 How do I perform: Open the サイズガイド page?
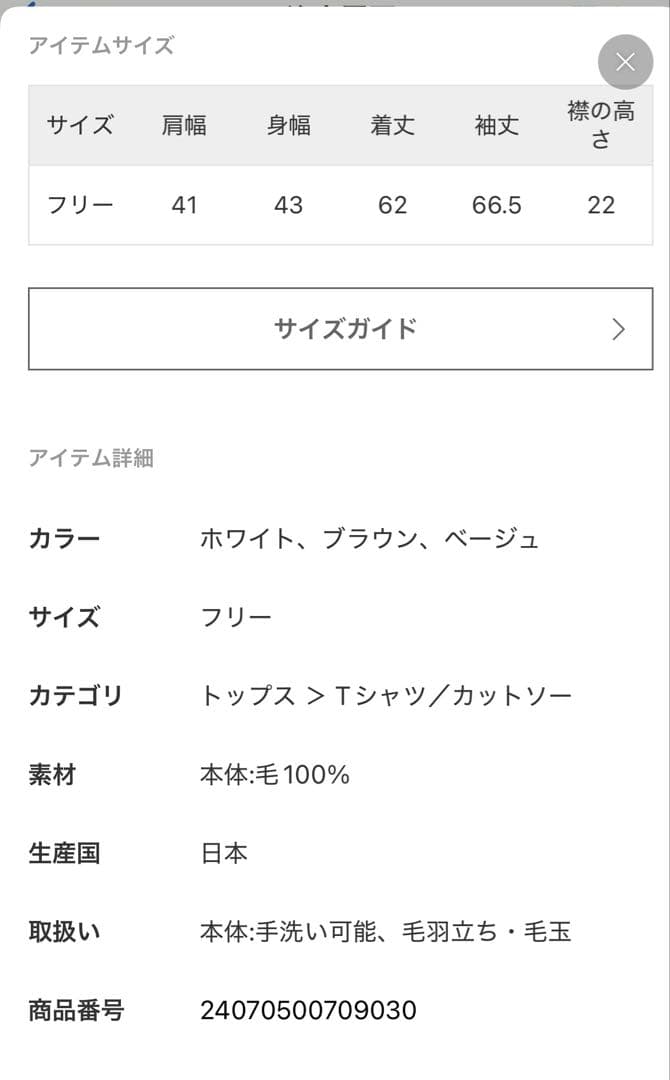(345, 328)
